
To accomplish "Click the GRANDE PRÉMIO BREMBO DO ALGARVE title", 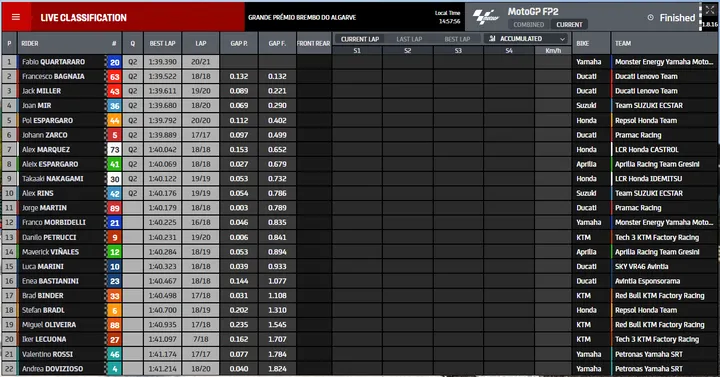I will click(302, 17).
